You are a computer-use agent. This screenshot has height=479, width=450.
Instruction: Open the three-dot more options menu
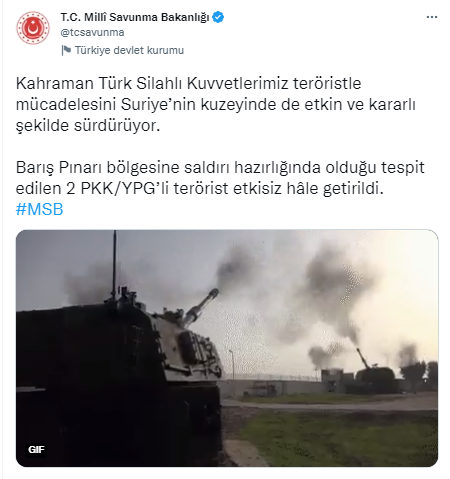(x=432, y=17)
